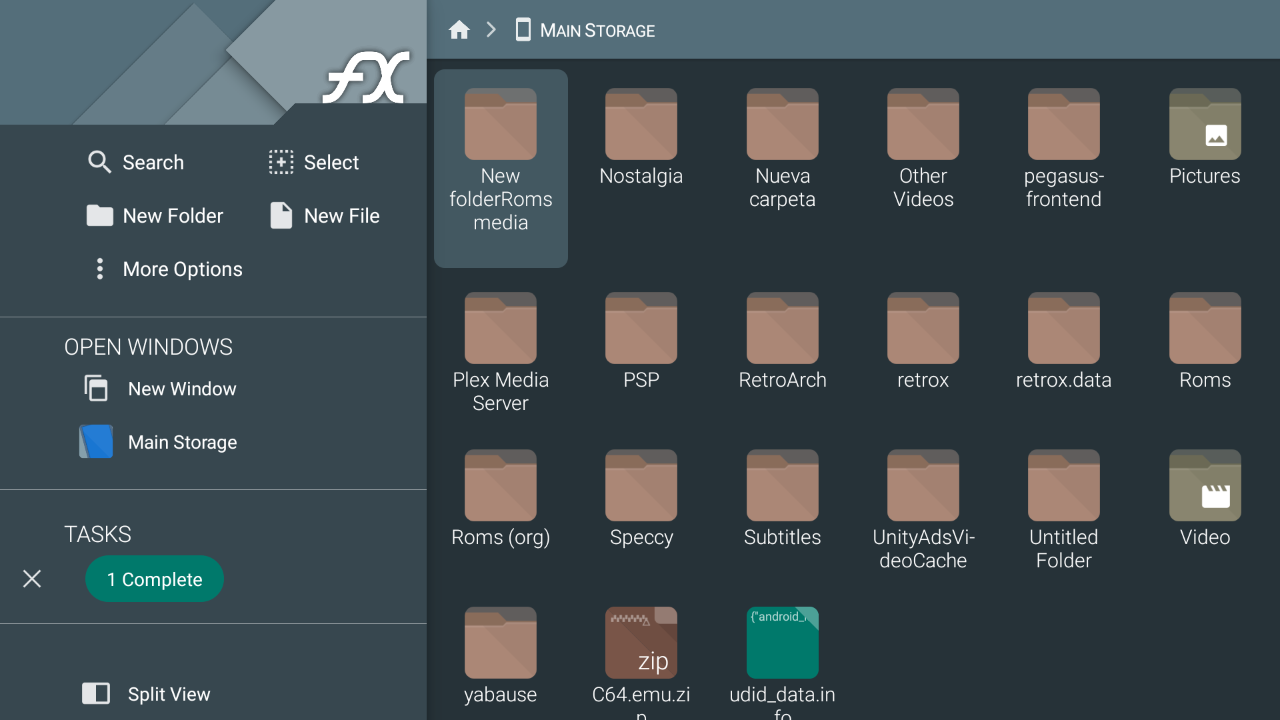This screenshot has height=720, width=1280.
Task: Click the breadcrumb chevron separator
Action: 491,30
